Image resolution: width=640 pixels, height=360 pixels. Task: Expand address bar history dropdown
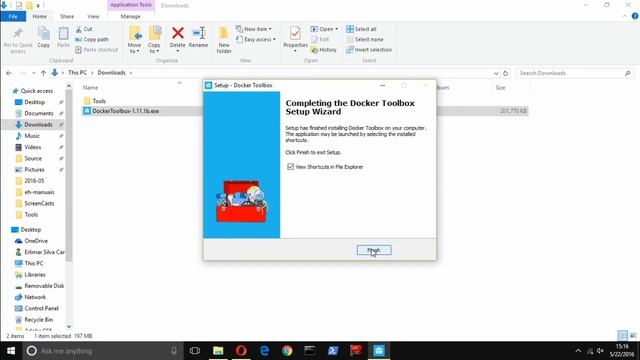496,73
